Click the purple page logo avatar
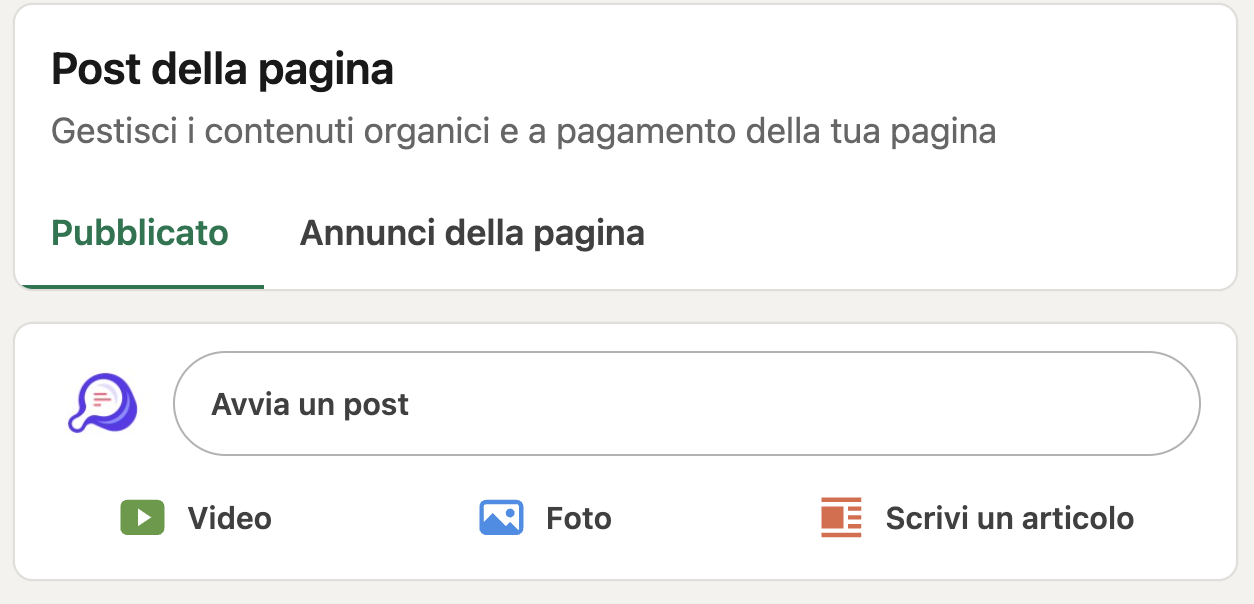Image resolution: width=1254 pixels, height=604 pixels. (x=102, y=404)
